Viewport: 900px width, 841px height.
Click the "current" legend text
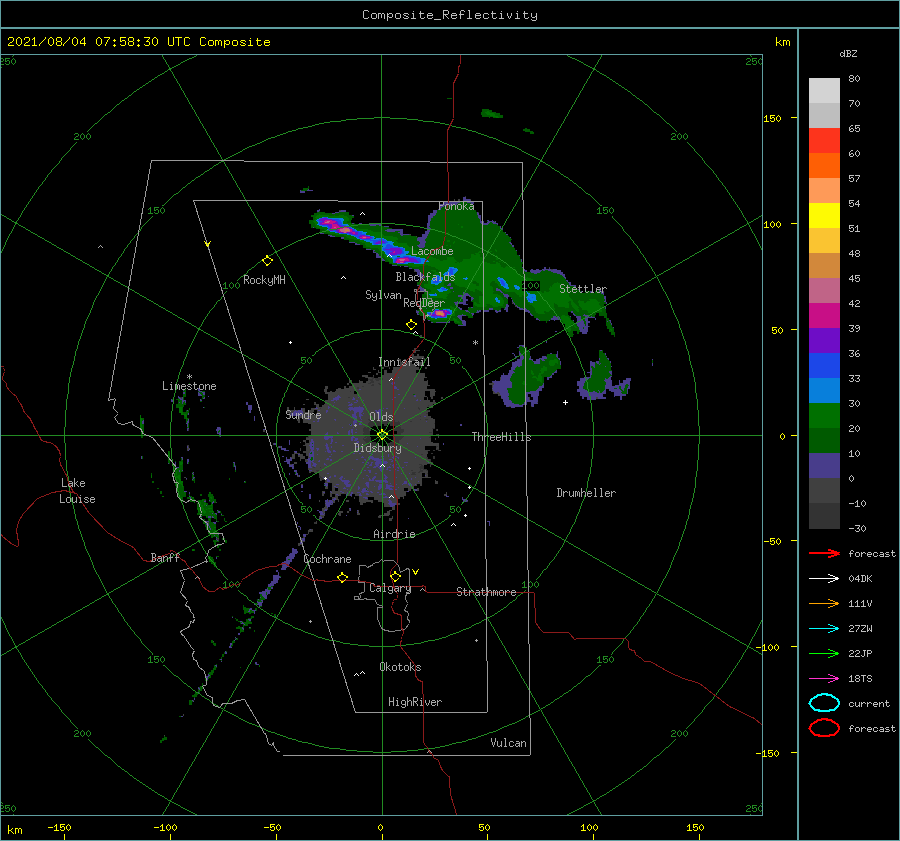pos(868,703)
